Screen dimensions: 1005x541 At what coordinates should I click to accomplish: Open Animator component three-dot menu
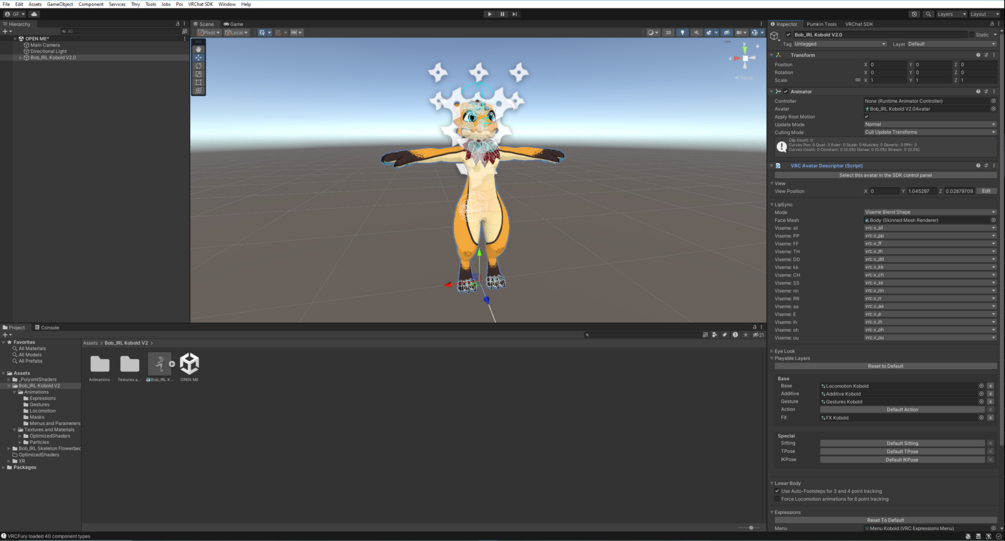[x=994, y=92]
